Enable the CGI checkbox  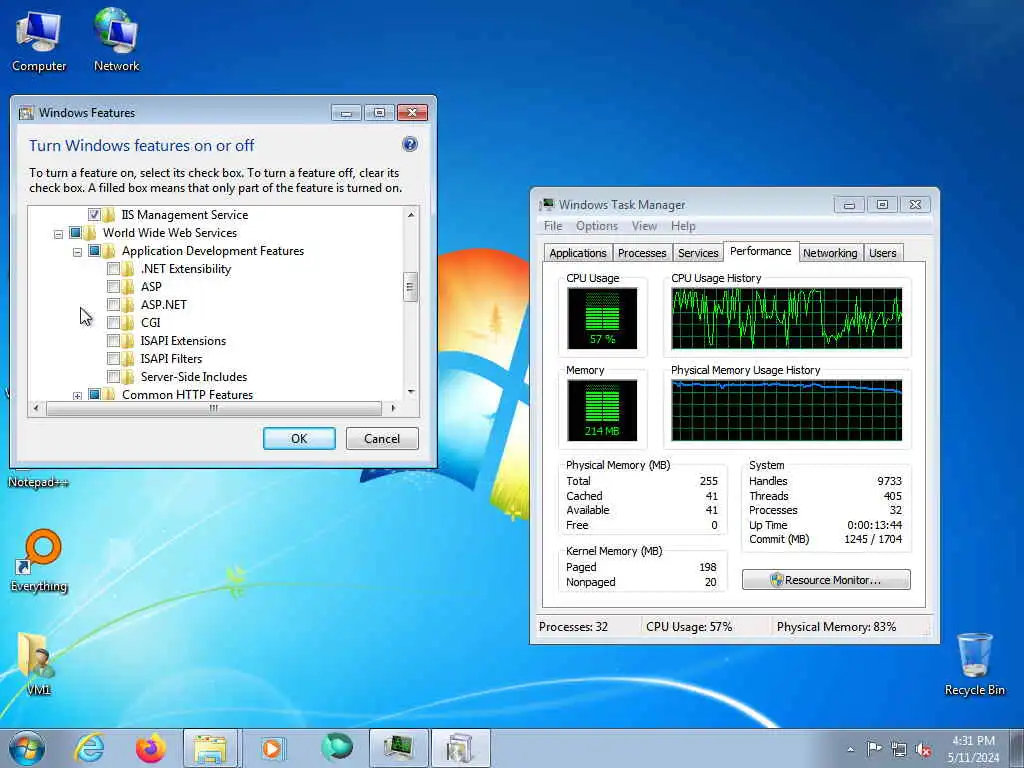coord(113,323)
